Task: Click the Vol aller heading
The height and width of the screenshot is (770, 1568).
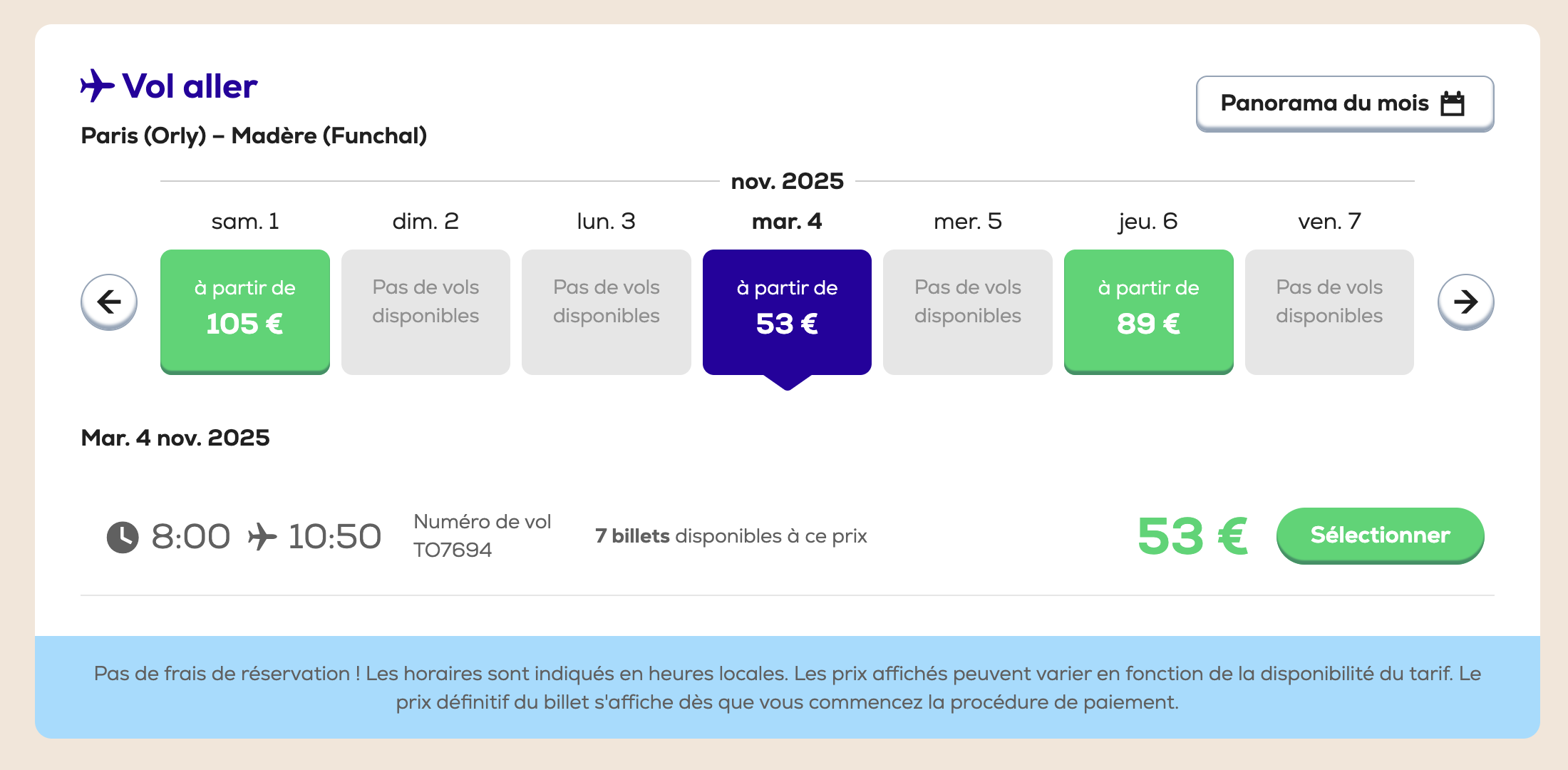Action: point(190,86)
